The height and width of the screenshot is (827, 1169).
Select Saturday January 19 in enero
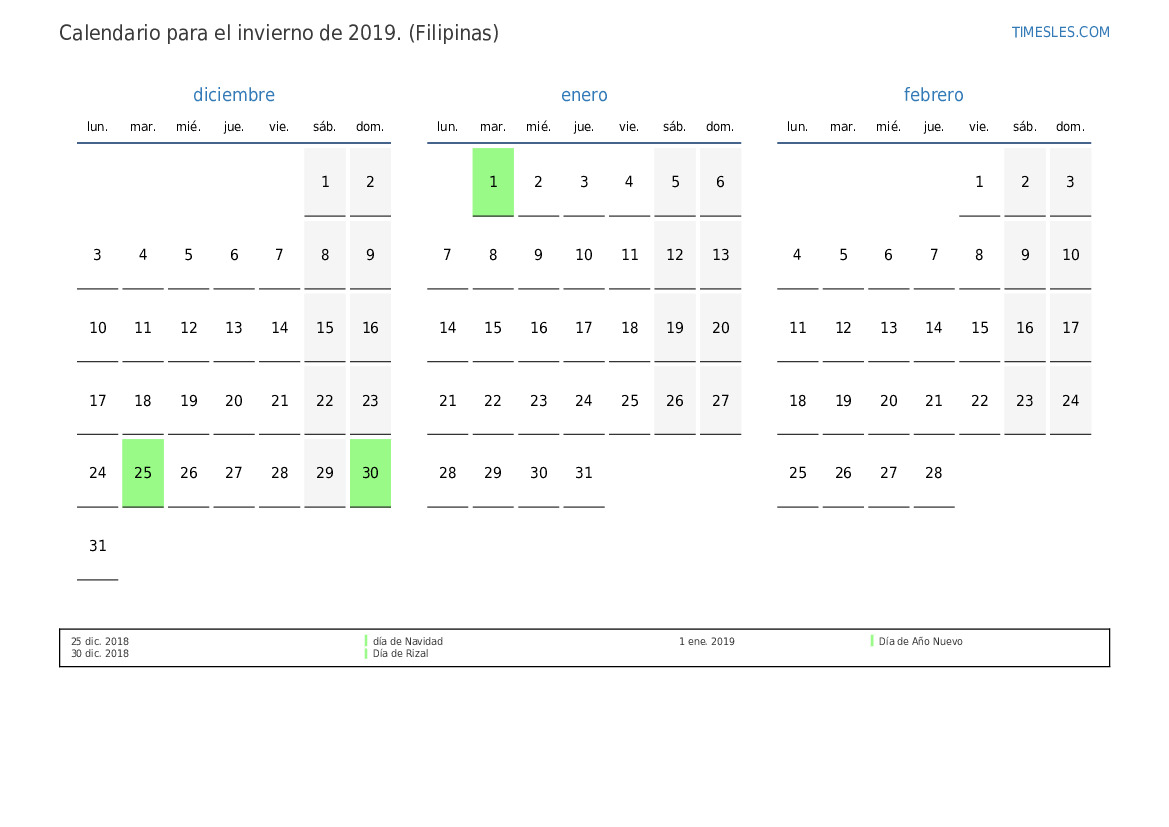[675, 328]
